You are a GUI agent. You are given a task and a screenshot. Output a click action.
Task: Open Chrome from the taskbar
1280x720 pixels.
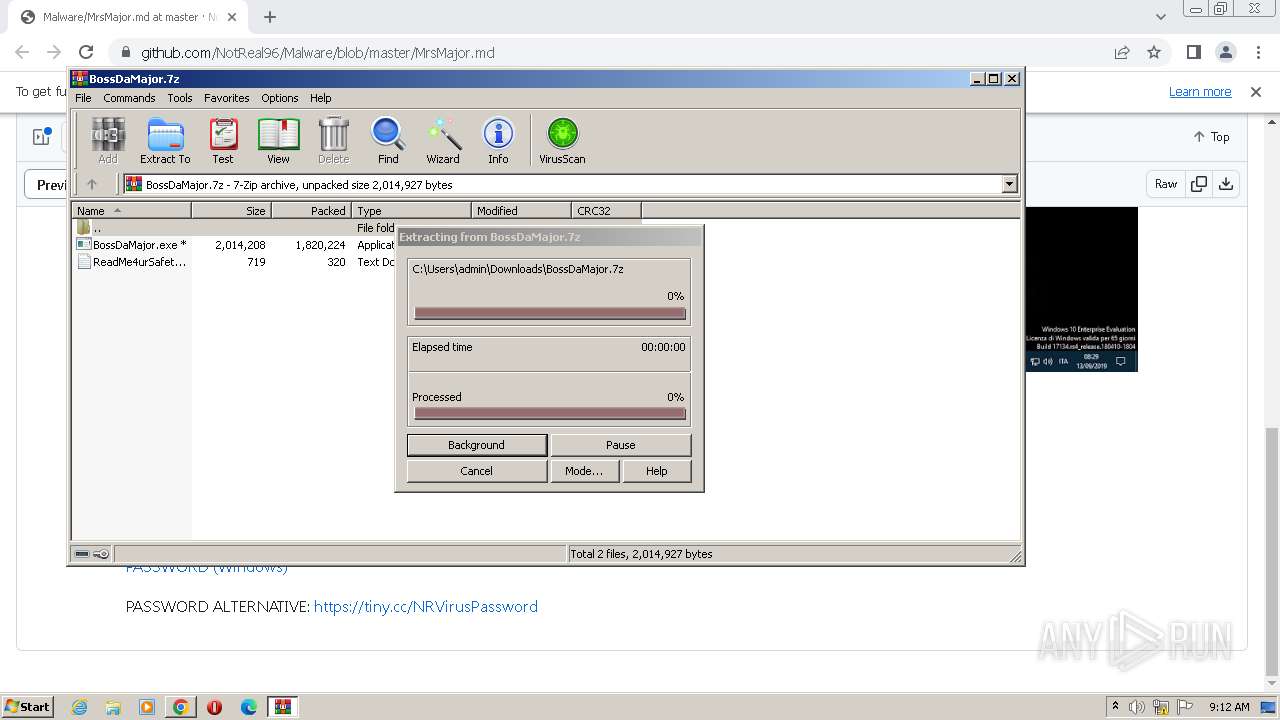181,707
